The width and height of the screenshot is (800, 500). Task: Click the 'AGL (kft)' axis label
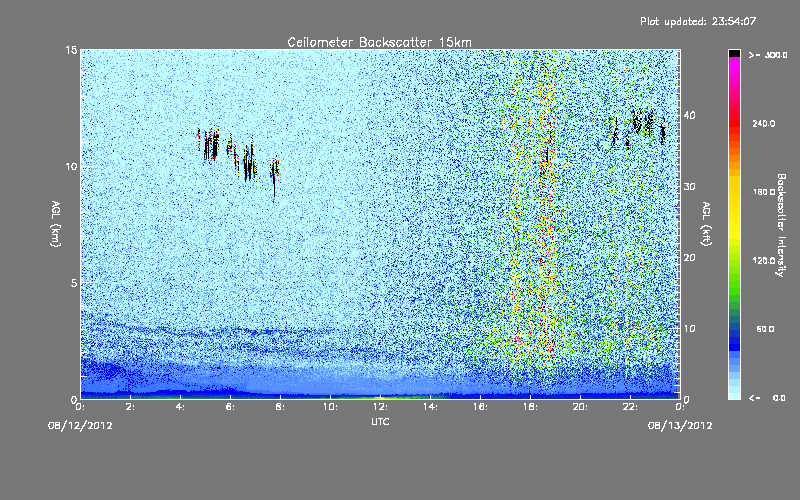tap(706, 223)
